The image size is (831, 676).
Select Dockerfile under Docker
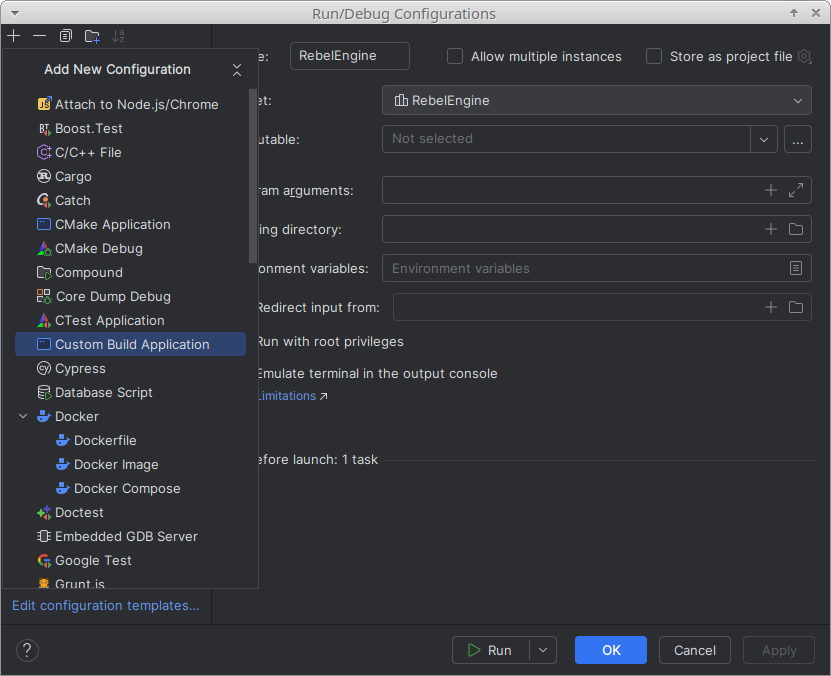click(130, 440)
